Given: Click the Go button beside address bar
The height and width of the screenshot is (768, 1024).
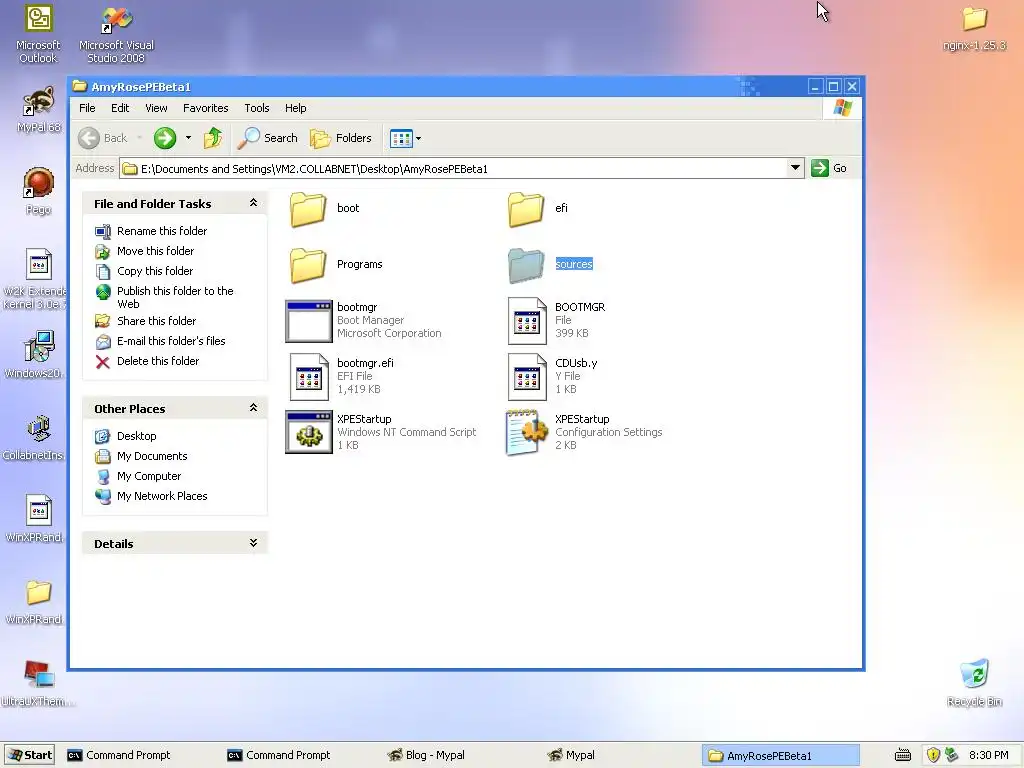Looking at the screenshot, I should click(829, 168).
